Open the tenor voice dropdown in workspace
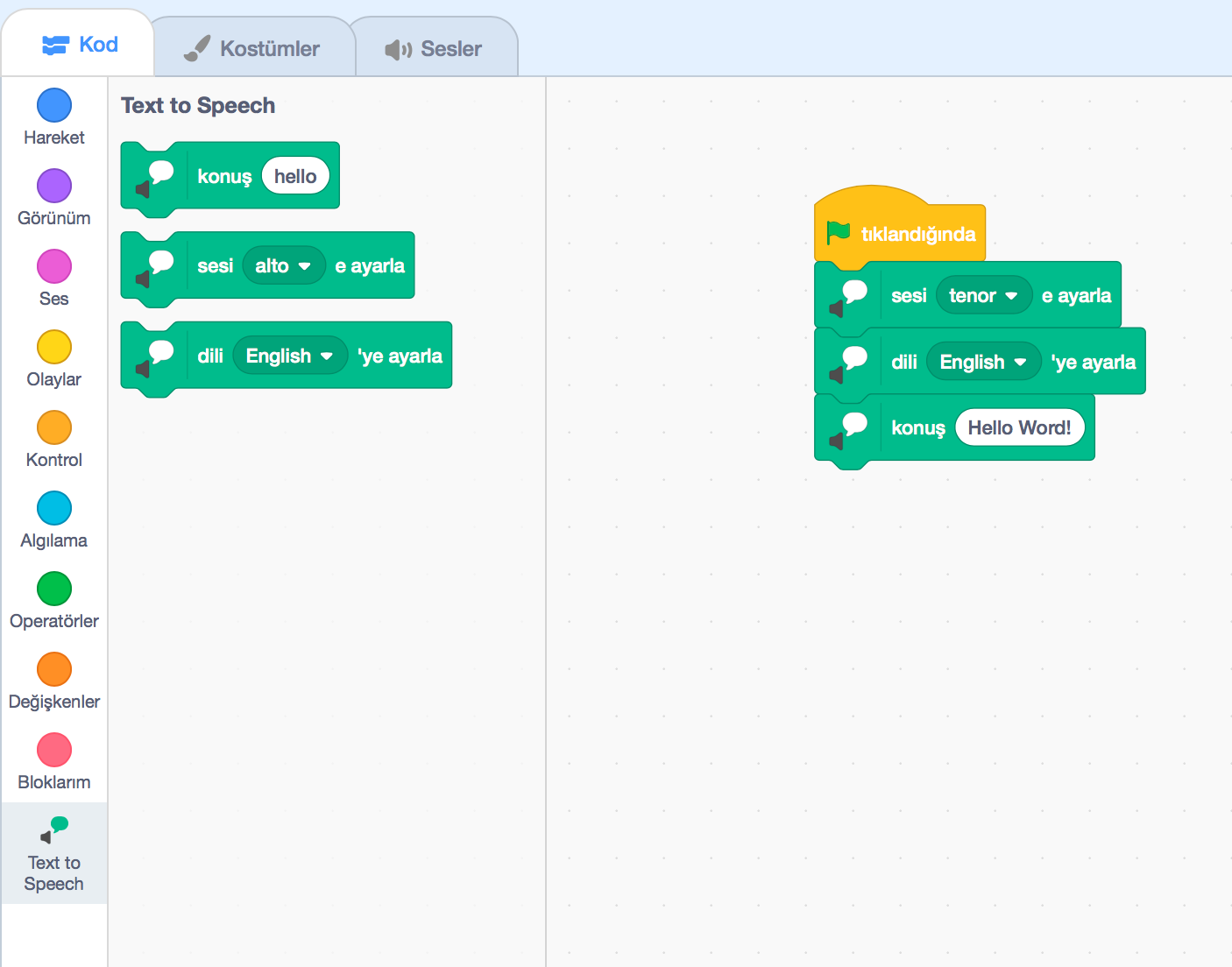The image size is (1232, 967). [984, 295]
